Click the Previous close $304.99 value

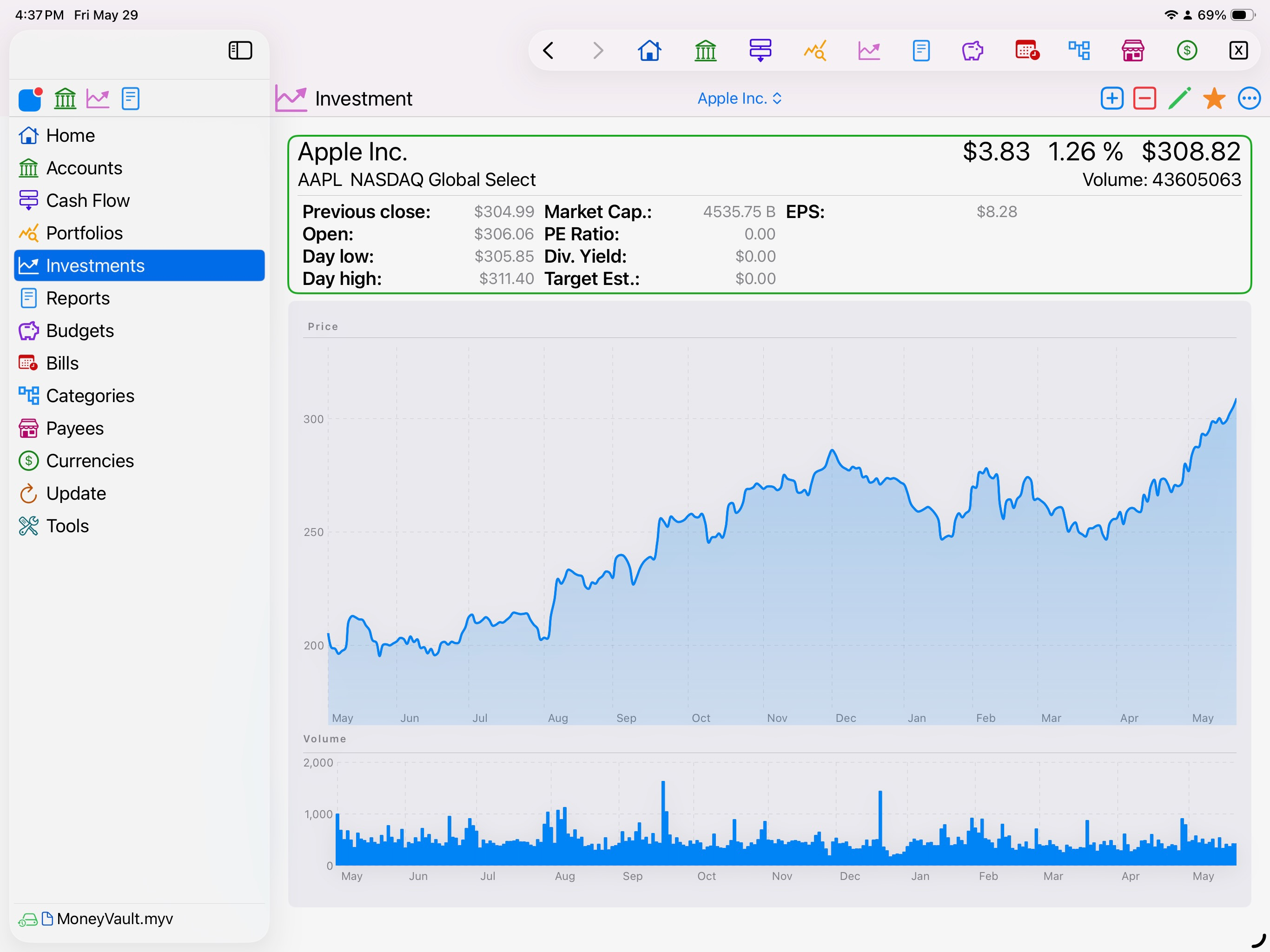point(503,212)
